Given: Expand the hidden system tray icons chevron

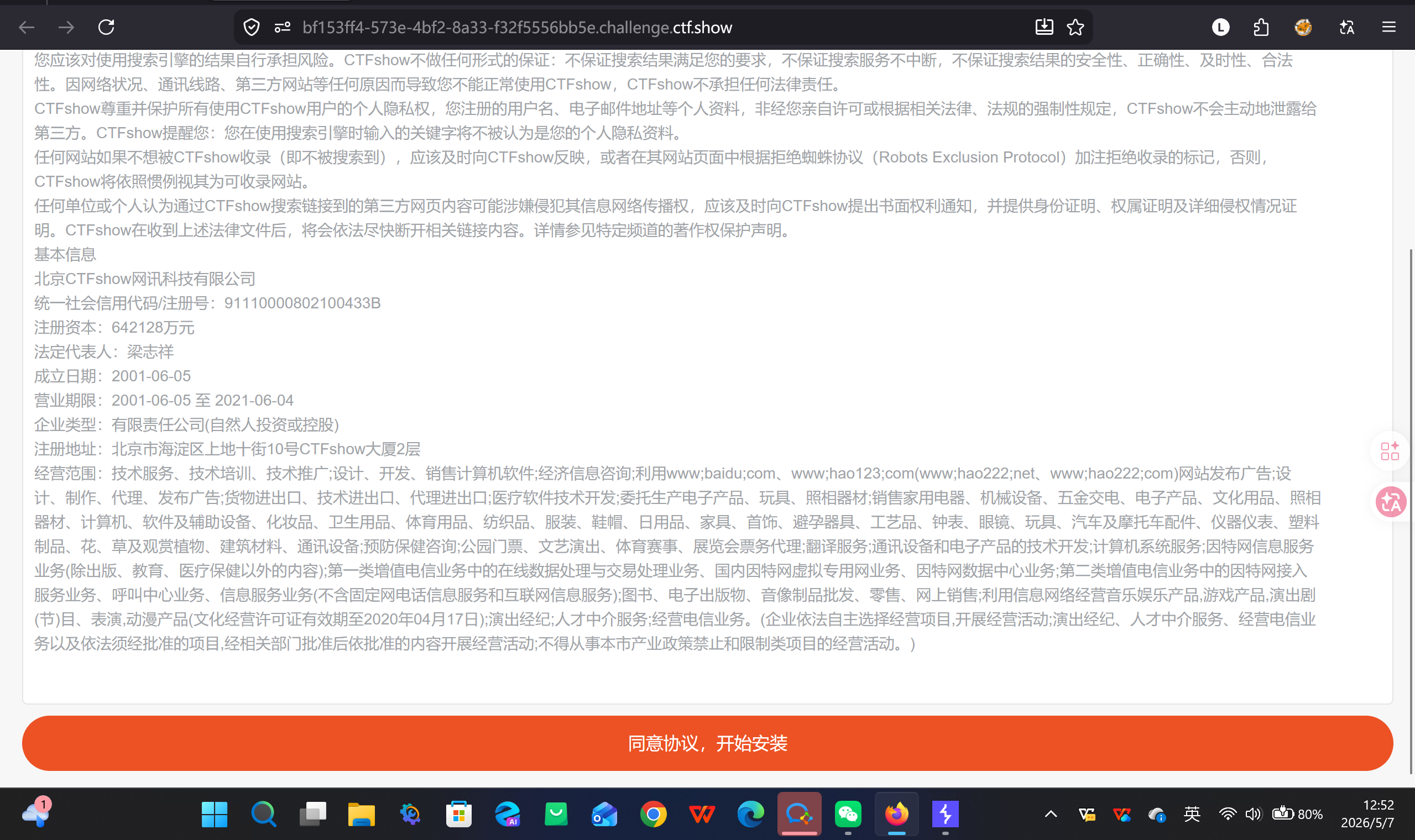Looking at the screenshot, I should (x=1051, y=815).
